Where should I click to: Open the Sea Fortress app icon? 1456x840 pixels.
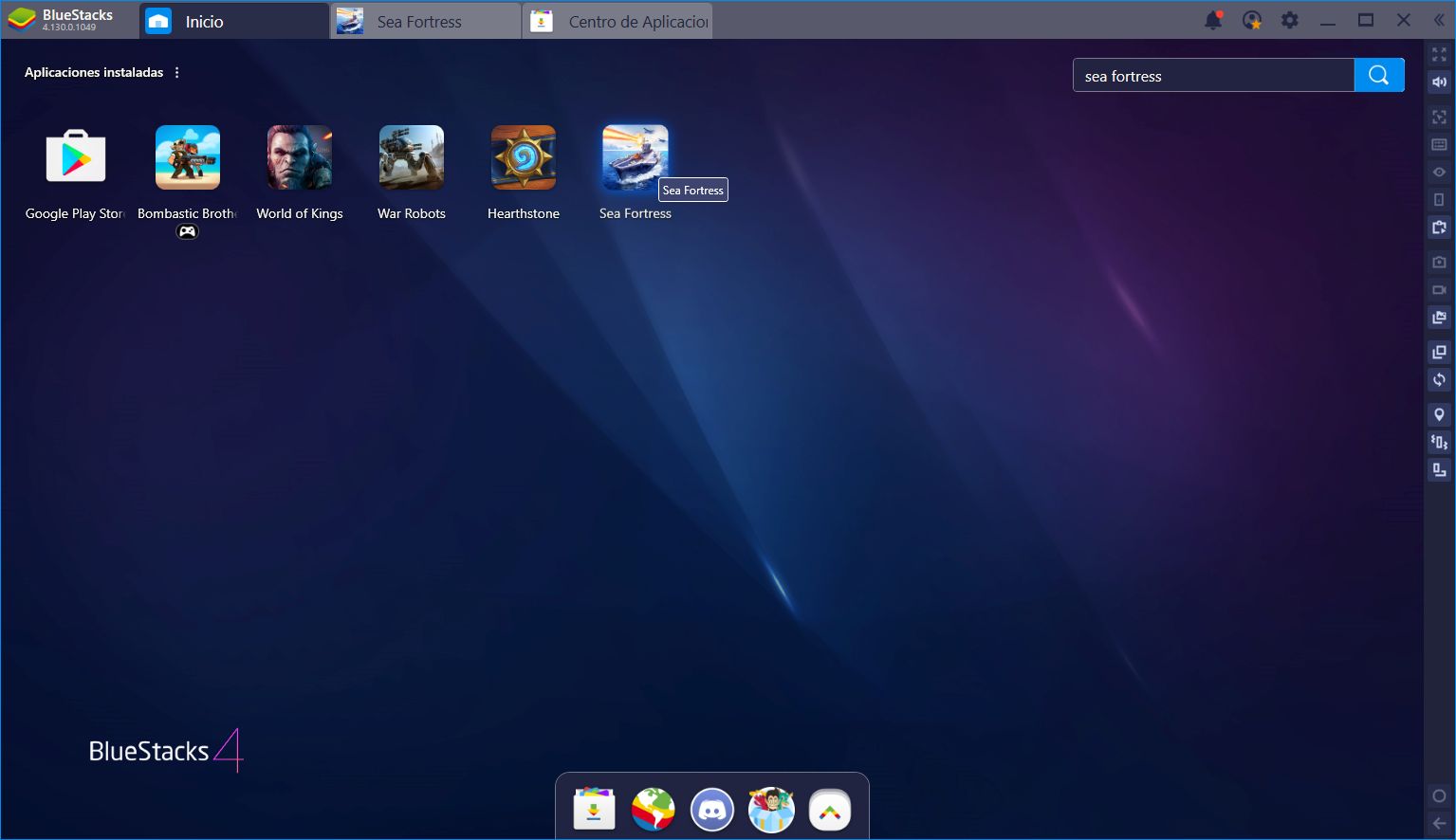(x=636, y=157)
